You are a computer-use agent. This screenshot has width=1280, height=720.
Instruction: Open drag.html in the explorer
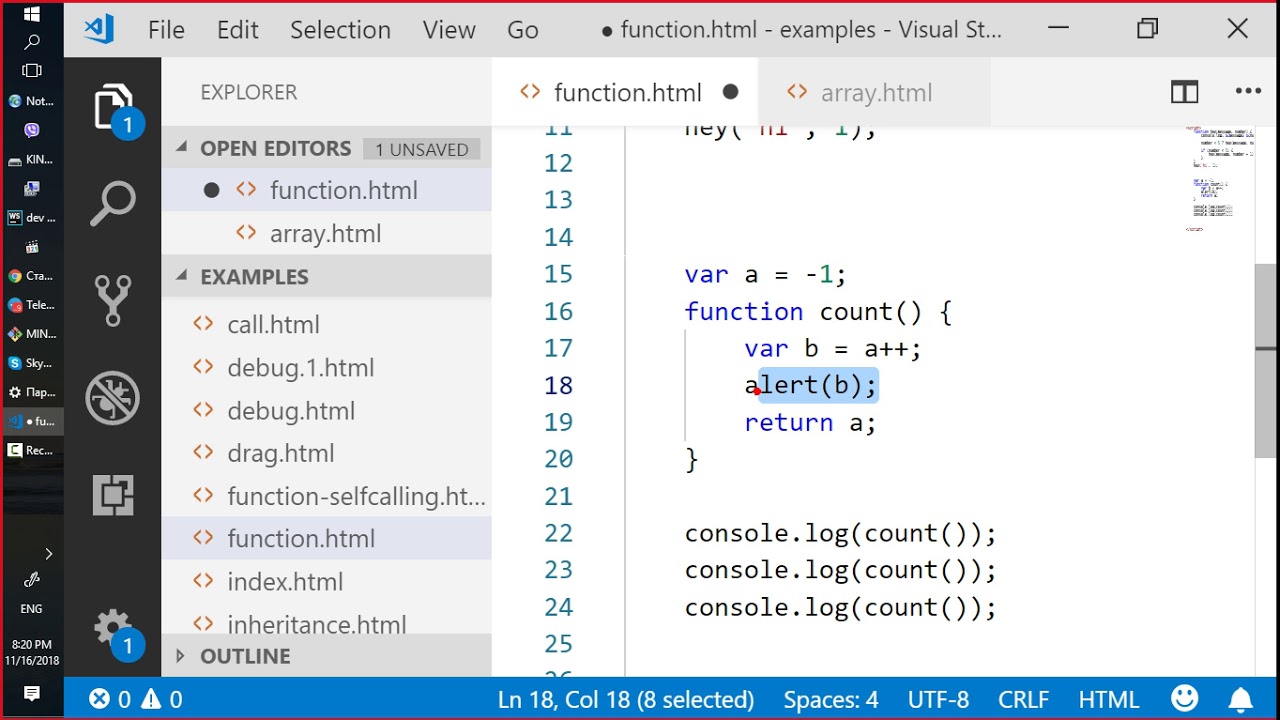(326, 453)
